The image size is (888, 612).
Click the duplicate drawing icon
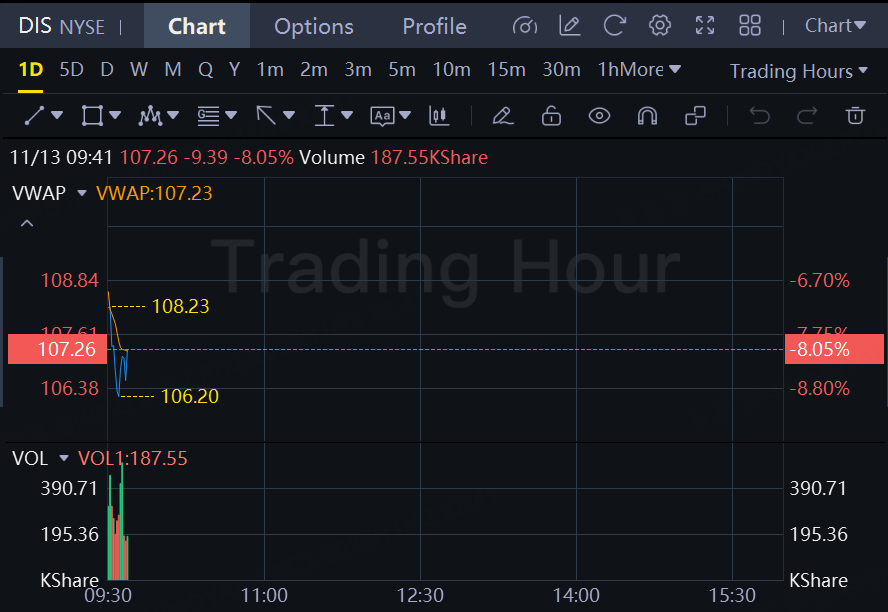click(695, 115)
